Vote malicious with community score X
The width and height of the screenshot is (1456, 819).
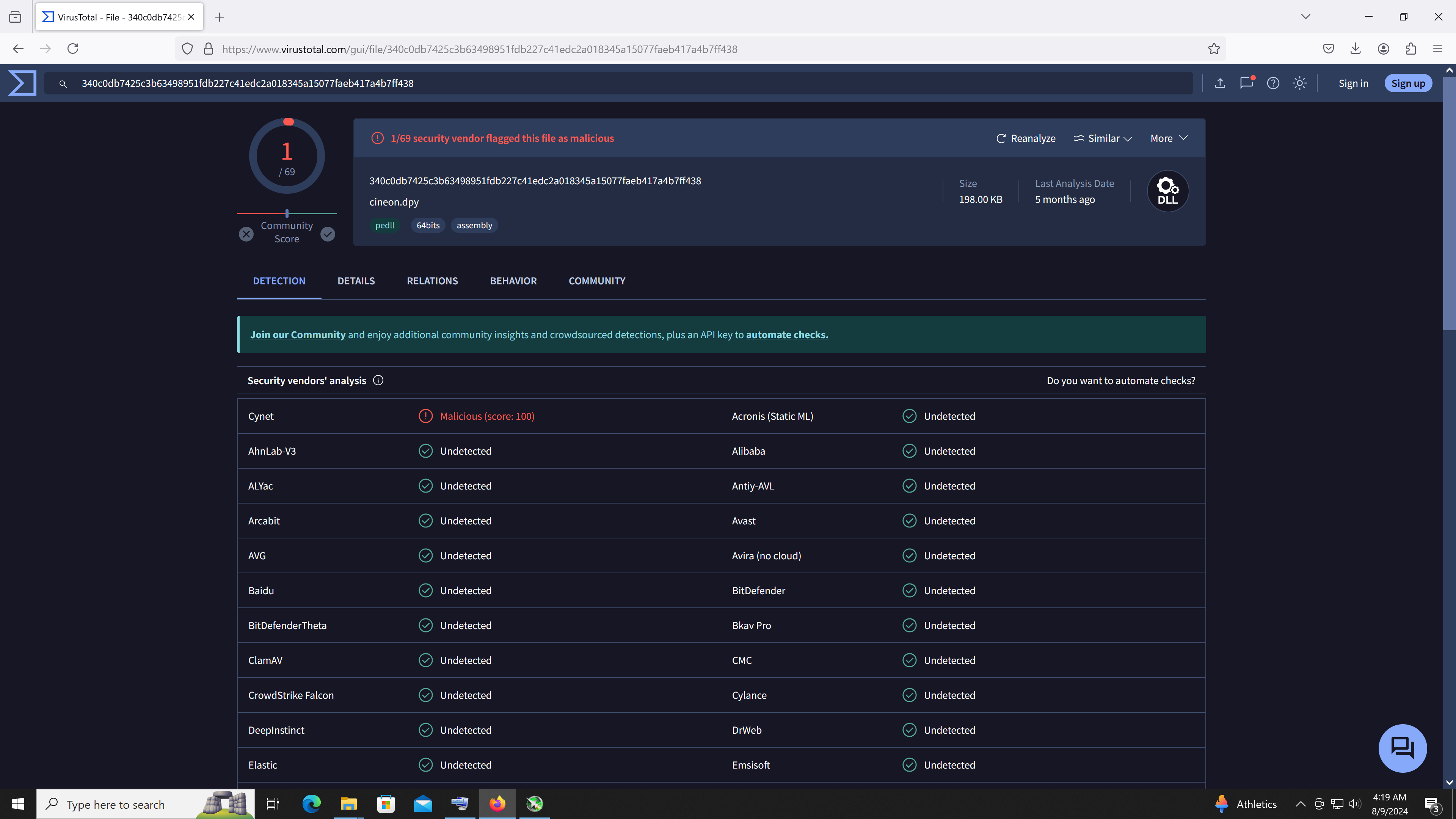246,234
